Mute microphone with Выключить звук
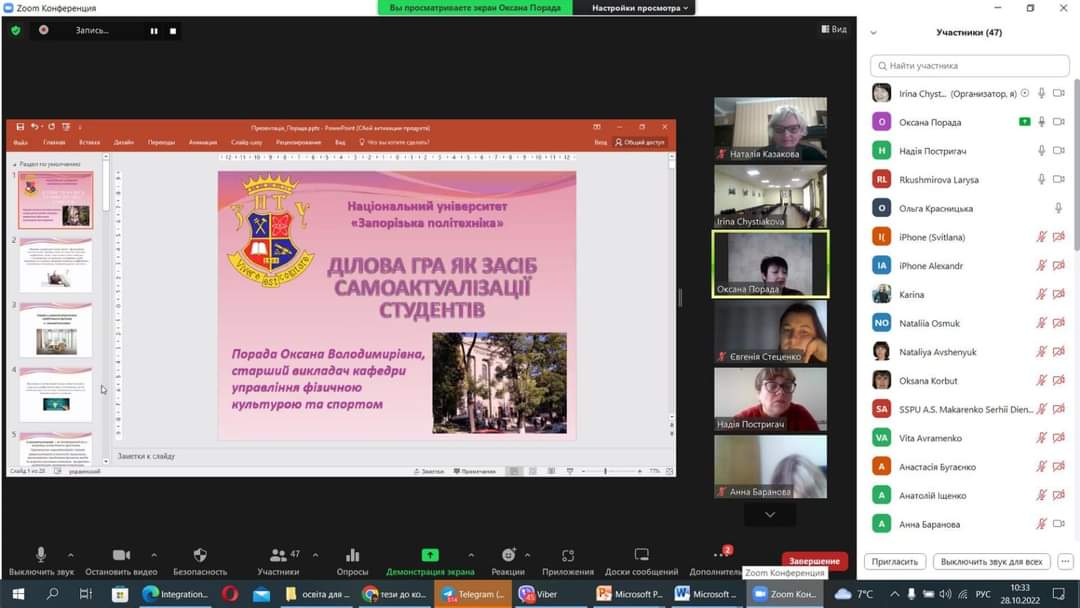 41,555
